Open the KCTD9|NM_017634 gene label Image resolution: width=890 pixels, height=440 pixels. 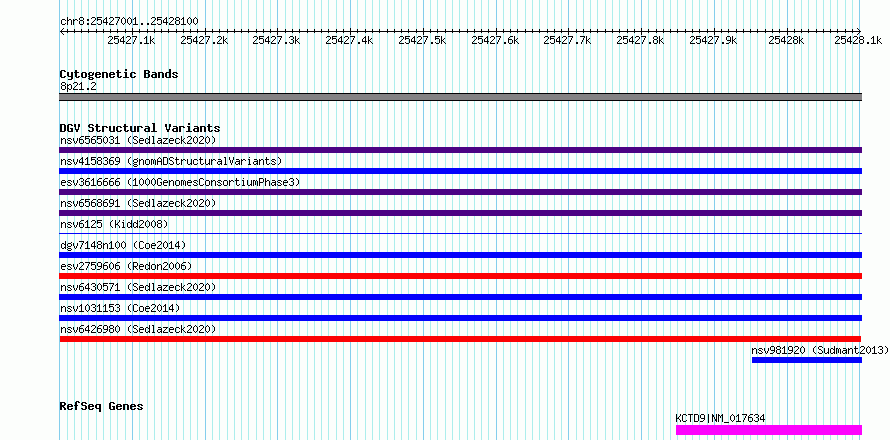pyautogui.click(x=720, y=418)
